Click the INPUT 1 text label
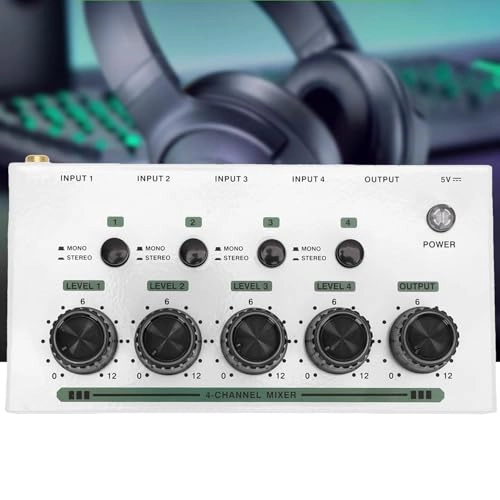Viewport: 500px width, 500px height. click(x=77, y=178)
